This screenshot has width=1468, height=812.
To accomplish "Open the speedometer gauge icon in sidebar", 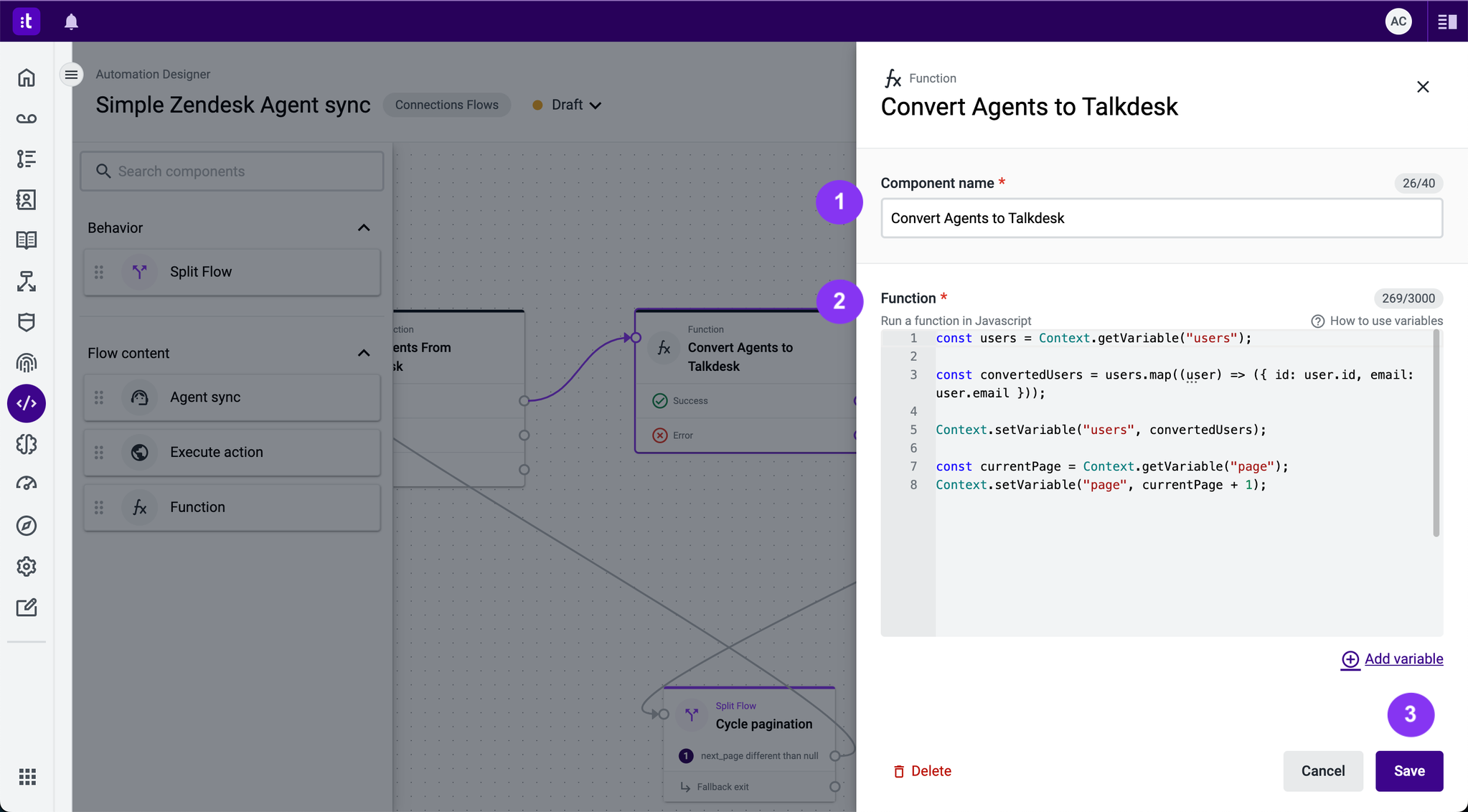I will tap(27, 484).
